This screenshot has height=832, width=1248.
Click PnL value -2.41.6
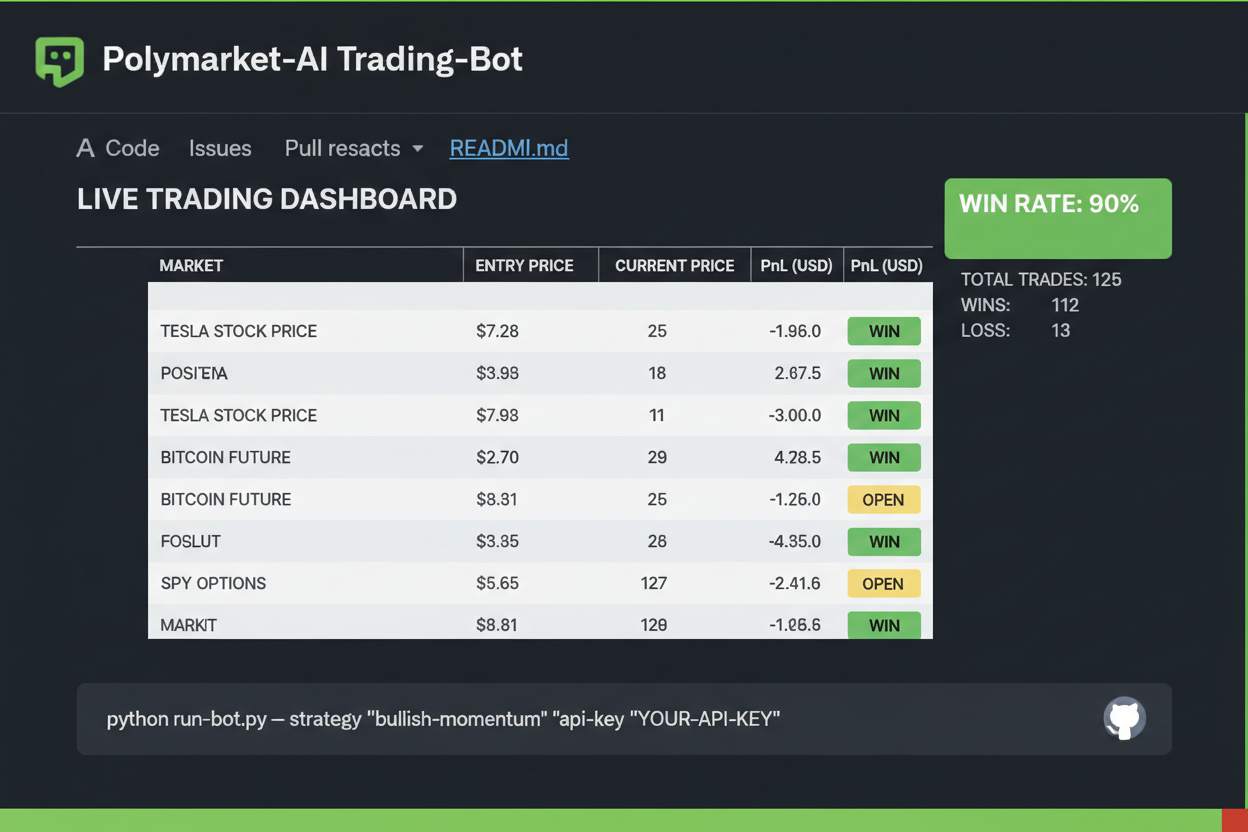pos(795,583)
